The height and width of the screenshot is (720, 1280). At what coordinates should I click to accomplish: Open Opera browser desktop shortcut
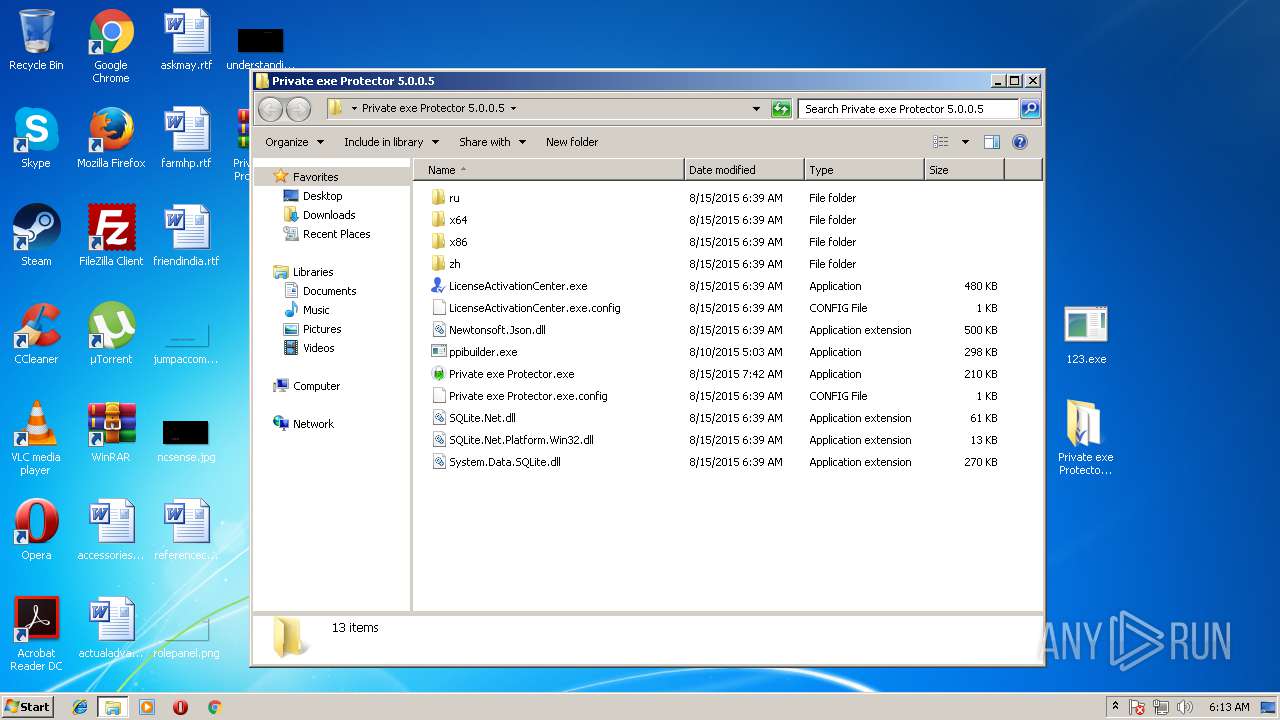click(x=36, y=530)
